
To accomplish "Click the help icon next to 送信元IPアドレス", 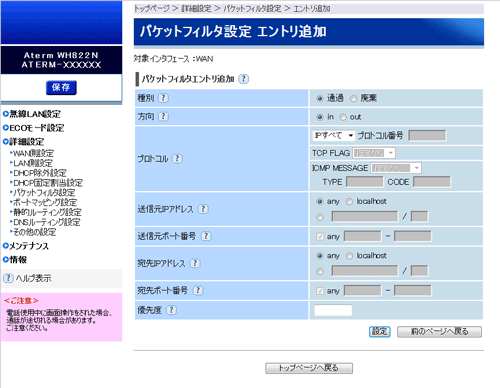I will (203, 209).
